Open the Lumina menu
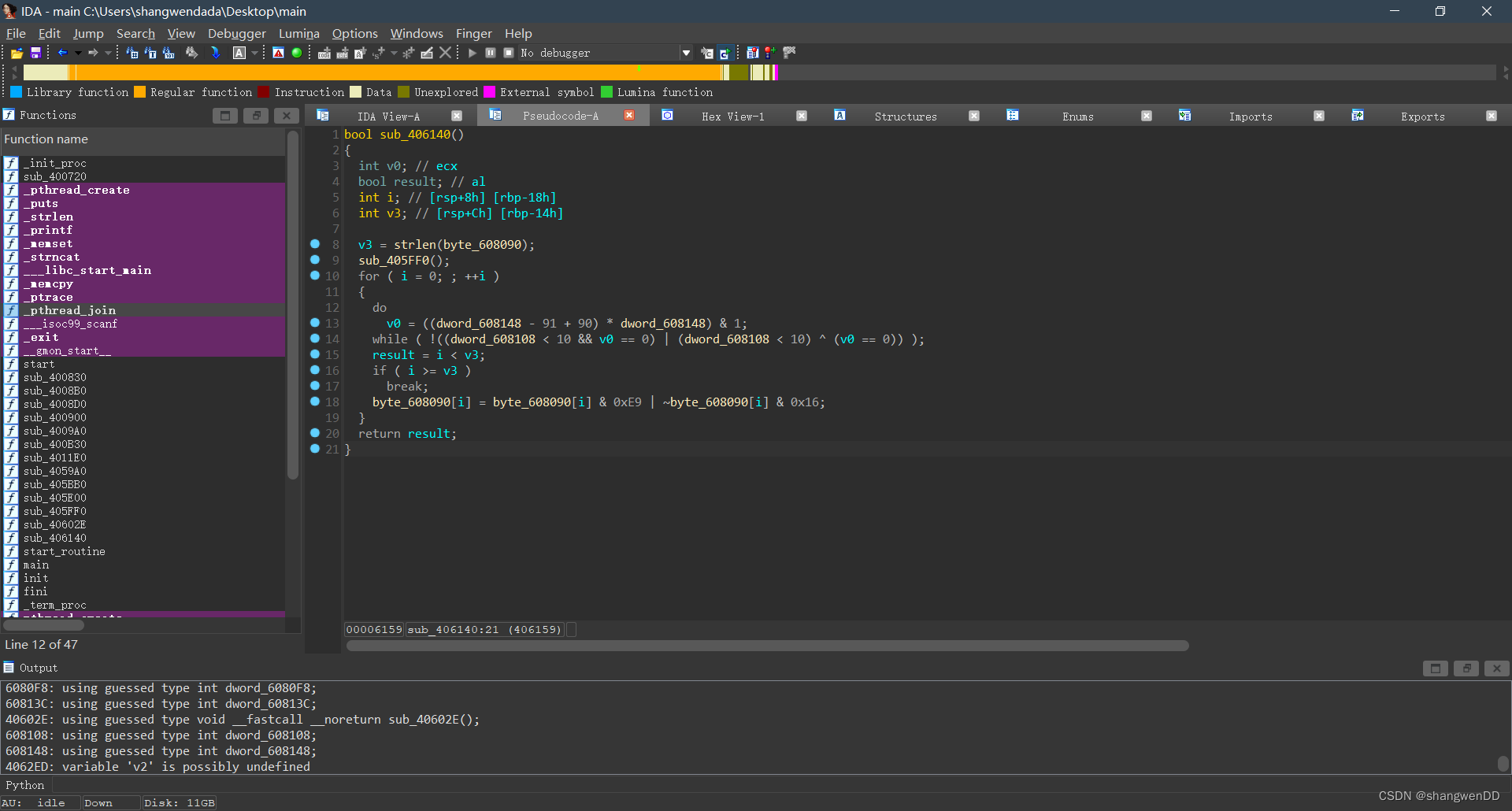 [298, 33]
